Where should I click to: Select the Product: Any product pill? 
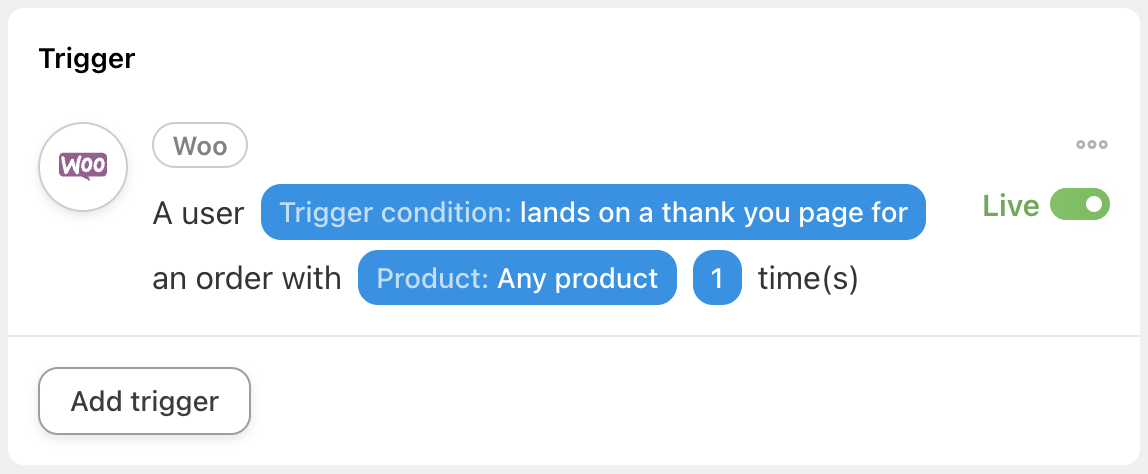click(x=517, y=278)
